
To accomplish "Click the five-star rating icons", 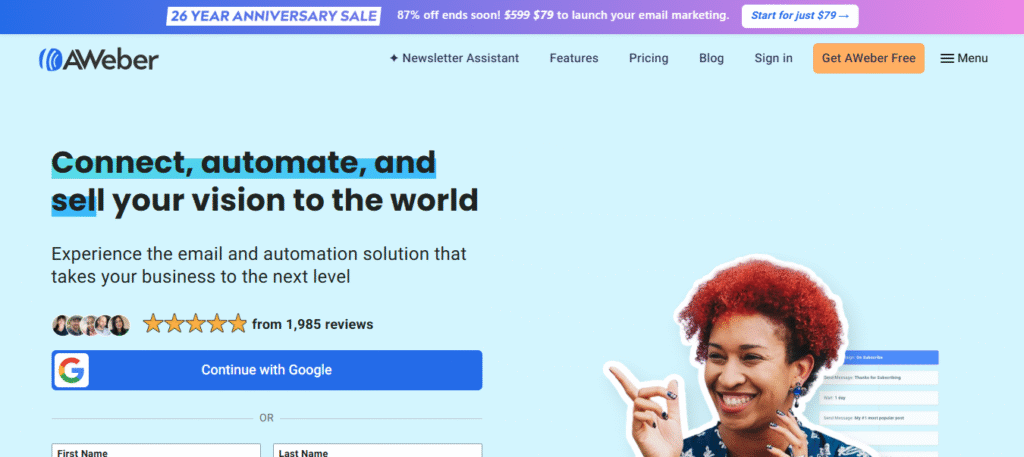I will (x=195, y=324).
